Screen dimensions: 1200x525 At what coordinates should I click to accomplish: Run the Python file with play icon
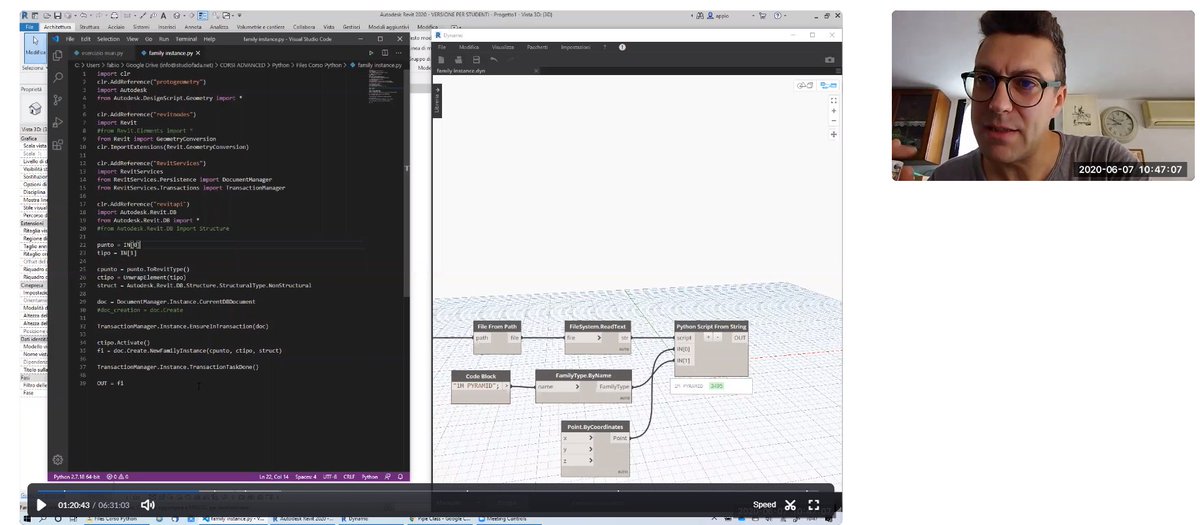coord(371,52)
